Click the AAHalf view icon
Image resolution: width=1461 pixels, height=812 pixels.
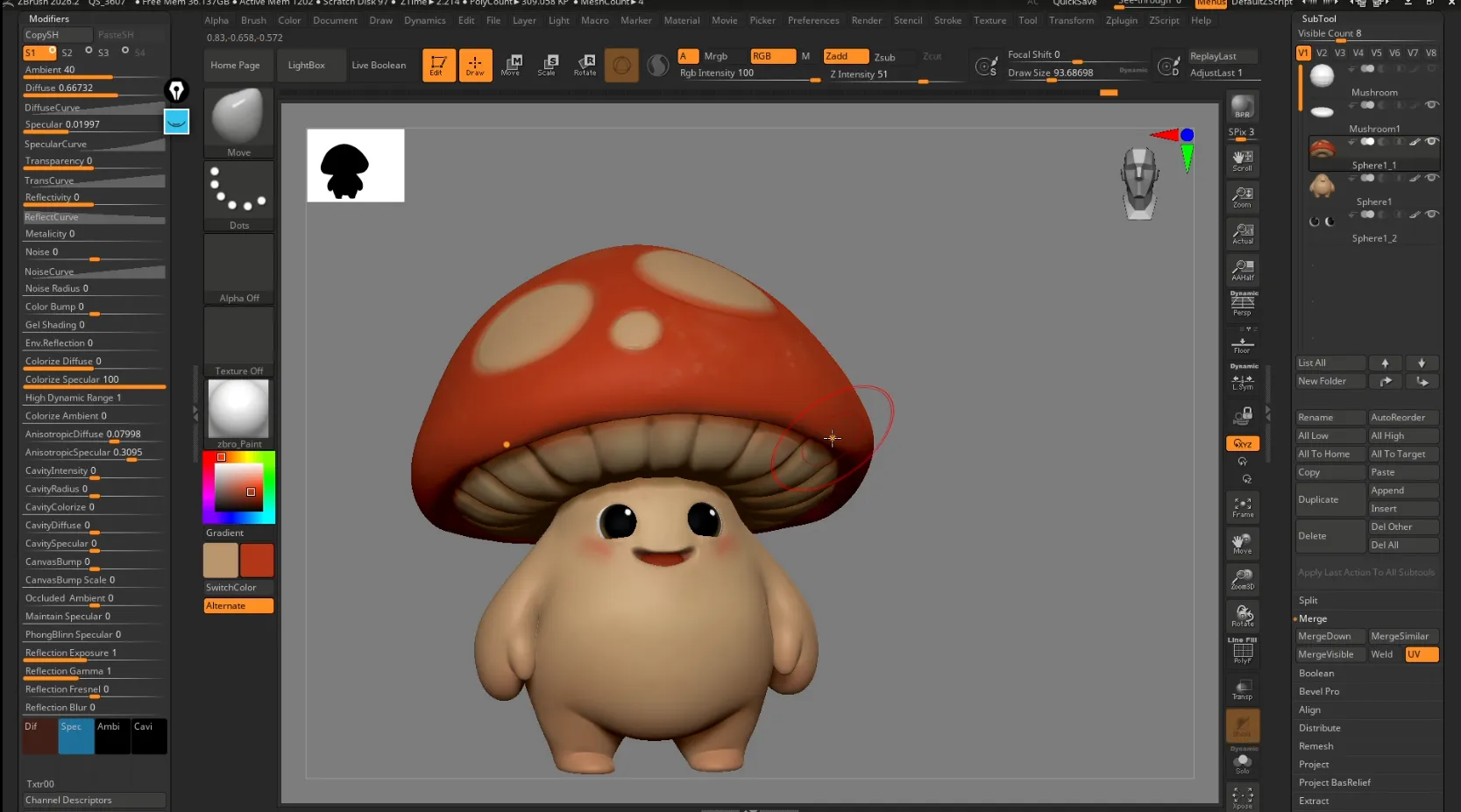1242,270
